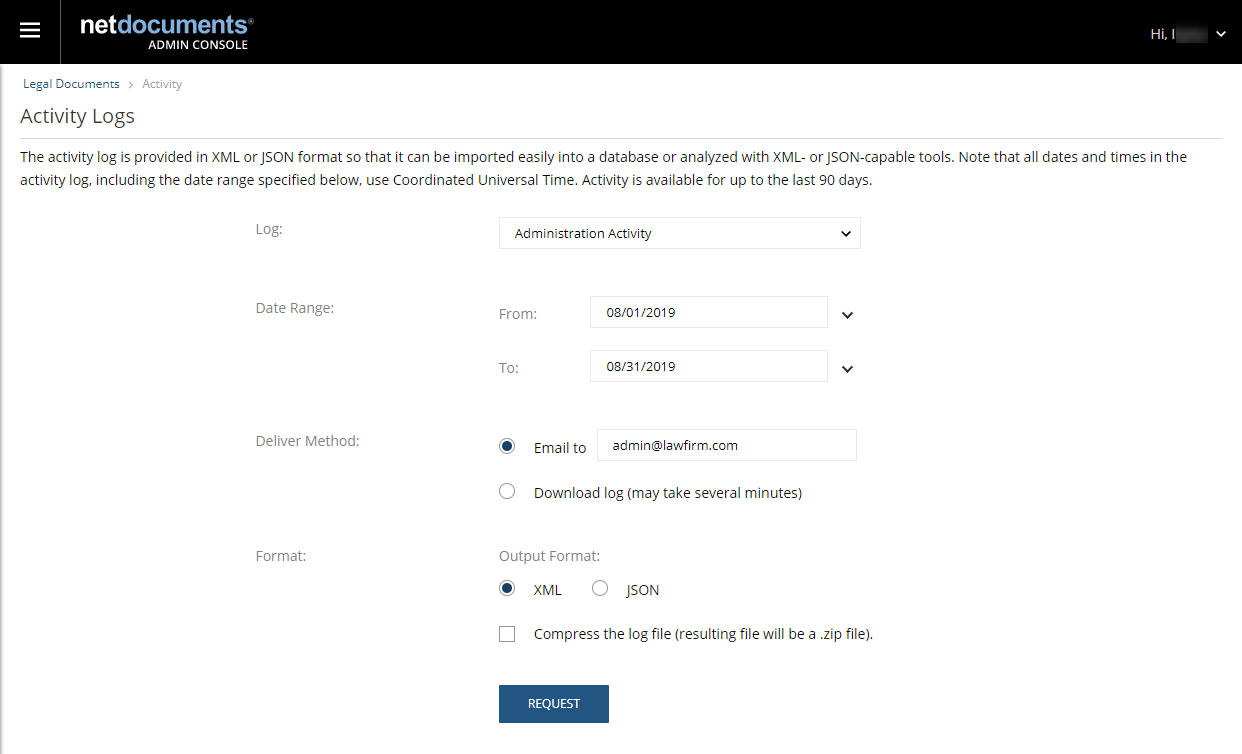The image size is (1242, 754).
Task: Choose JSON output format
Action: click(600, 588)
